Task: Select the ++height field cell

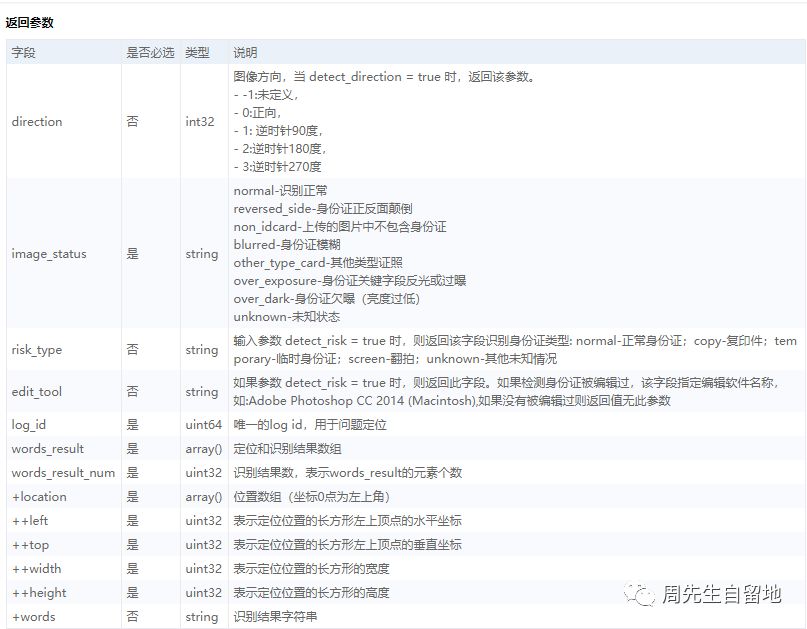Action: click(x=39, y=593)
